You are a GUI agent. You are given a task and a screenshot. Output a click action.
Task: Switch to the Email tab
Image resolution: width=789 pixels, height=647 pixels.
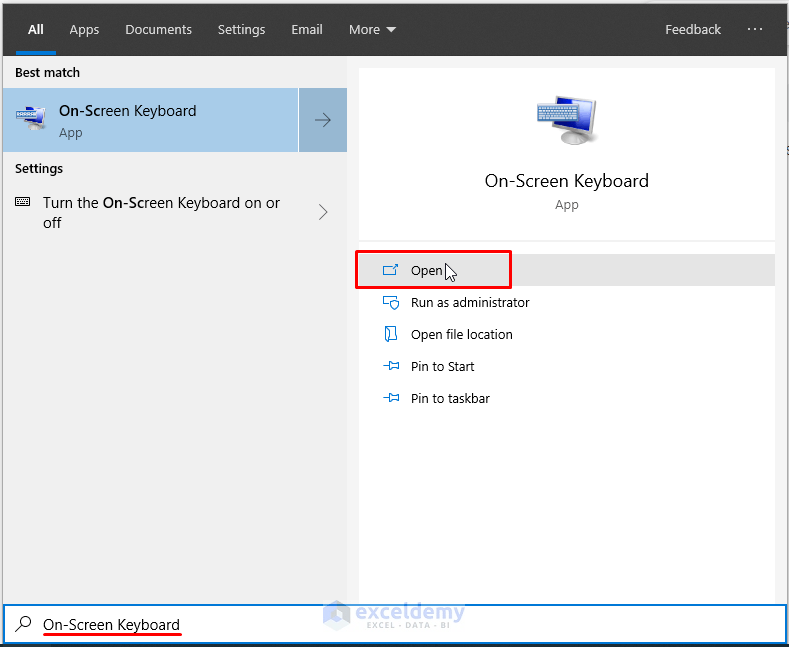pos(306,30)
